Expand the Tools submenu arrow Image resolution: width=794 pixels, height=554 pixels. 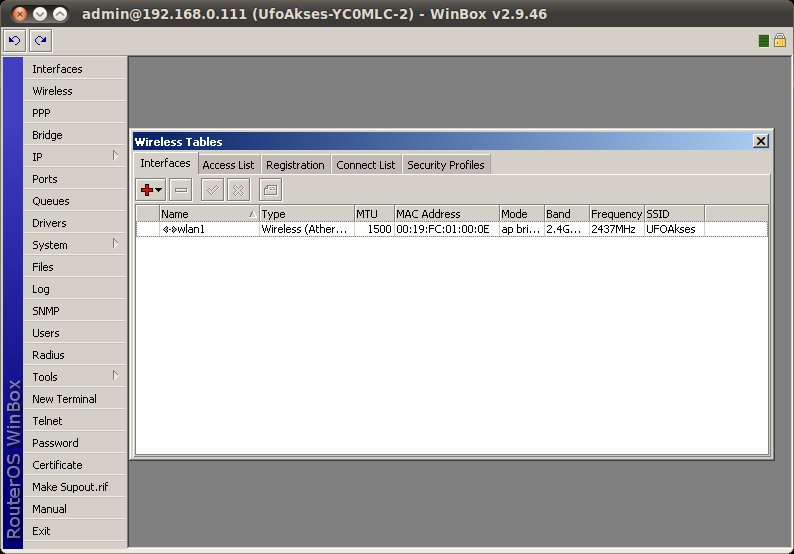tap(115, 375)
